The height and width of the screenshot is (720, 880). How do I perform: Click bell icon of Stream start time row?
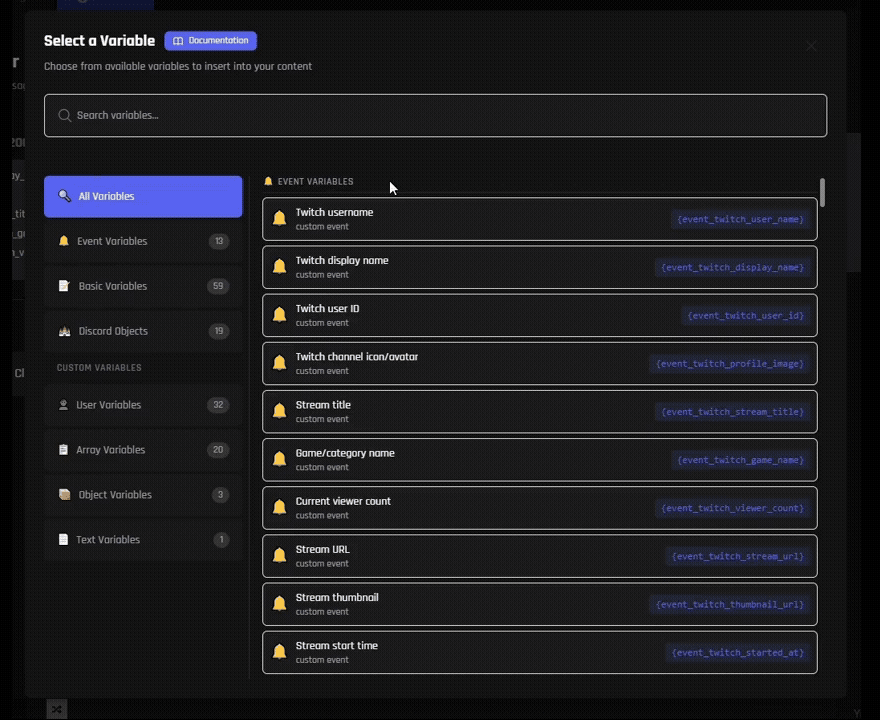point(279,652)
